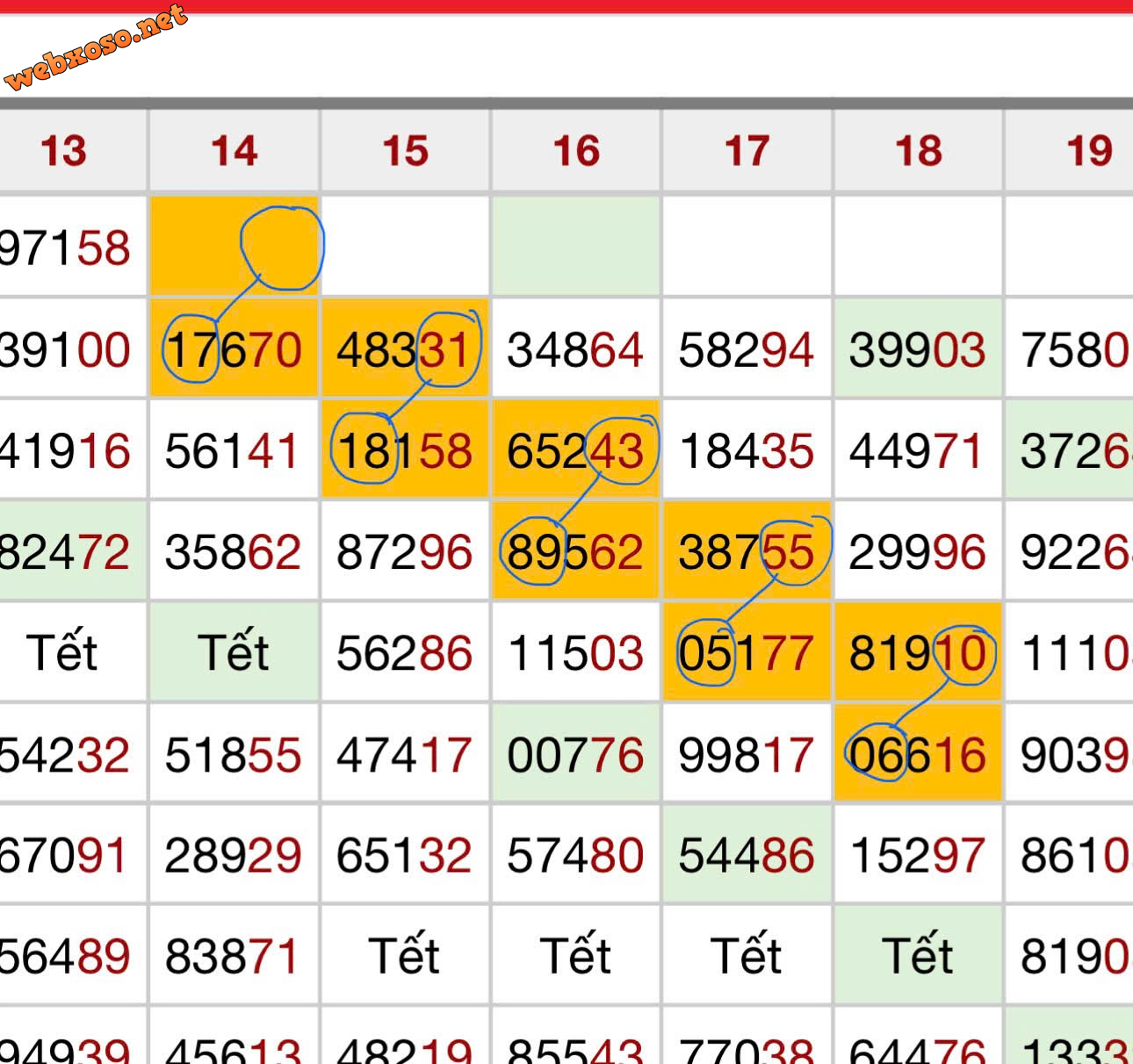Click the result 57480
This screenshot has width=1133, height=1064.
576,854
